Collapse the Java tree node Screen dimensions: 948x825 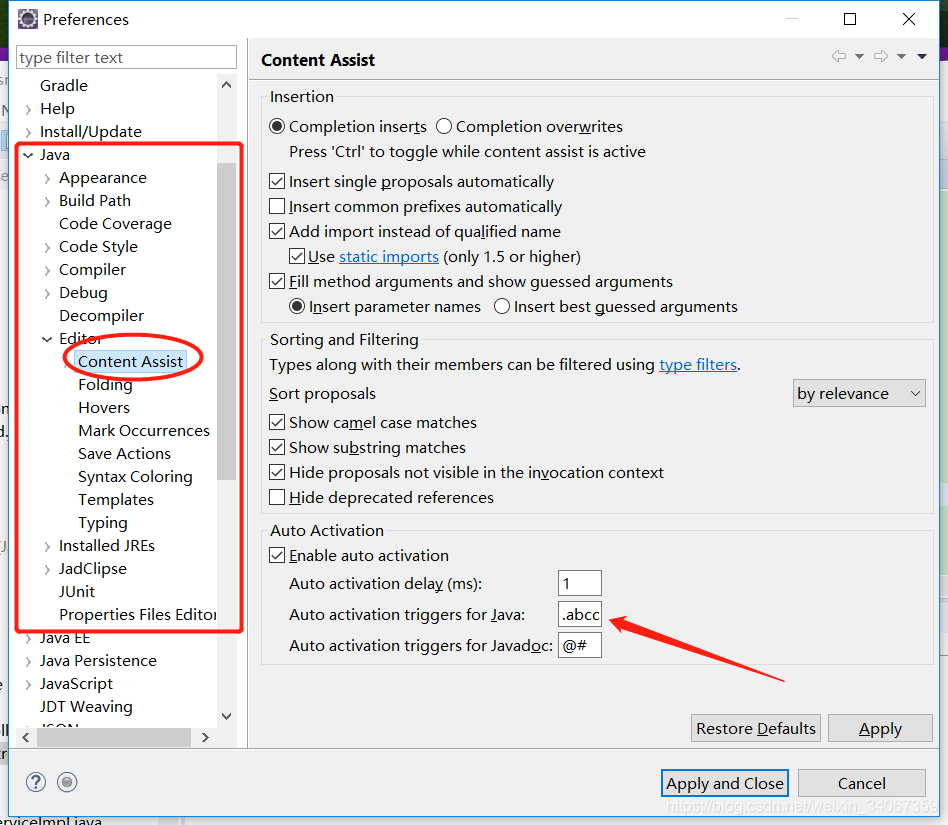pos(28,155)
